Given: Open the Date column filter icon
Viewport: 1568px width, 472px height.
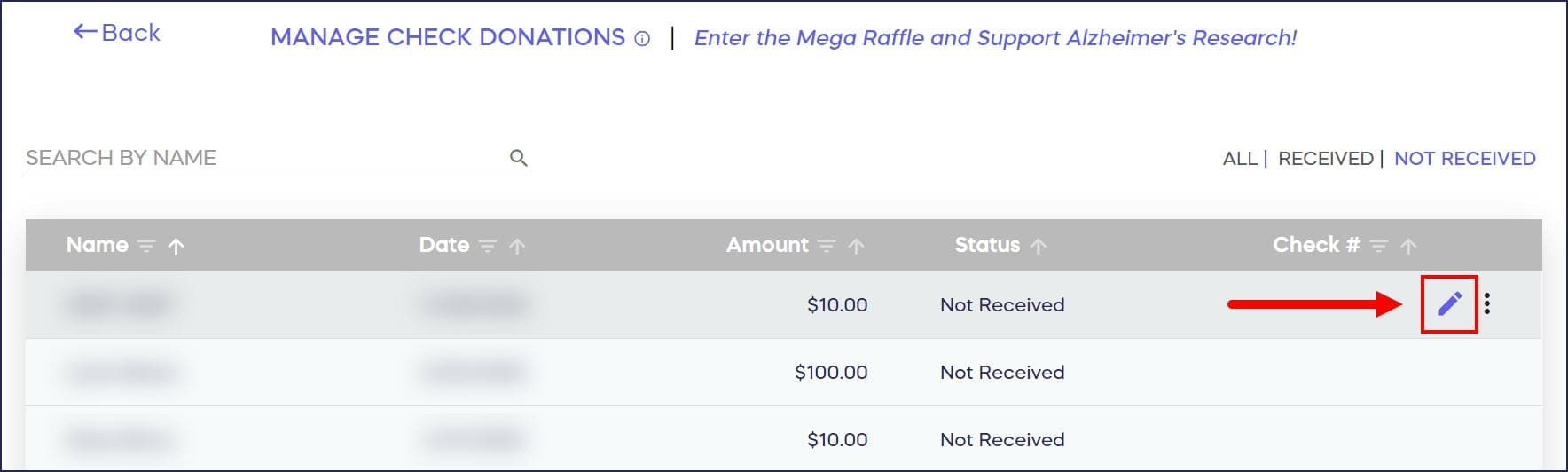Looking at the screenshot, I should point(488,246).
